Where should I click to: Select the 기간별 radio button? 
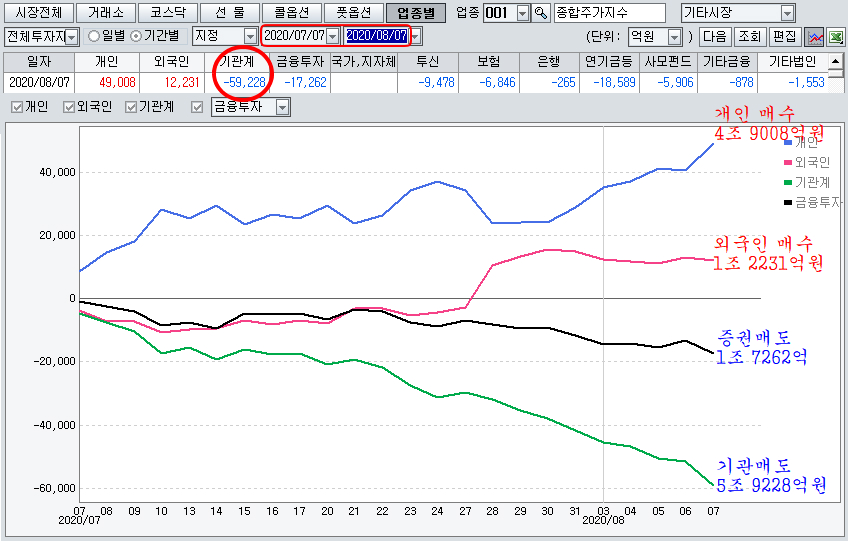[137, 37]
